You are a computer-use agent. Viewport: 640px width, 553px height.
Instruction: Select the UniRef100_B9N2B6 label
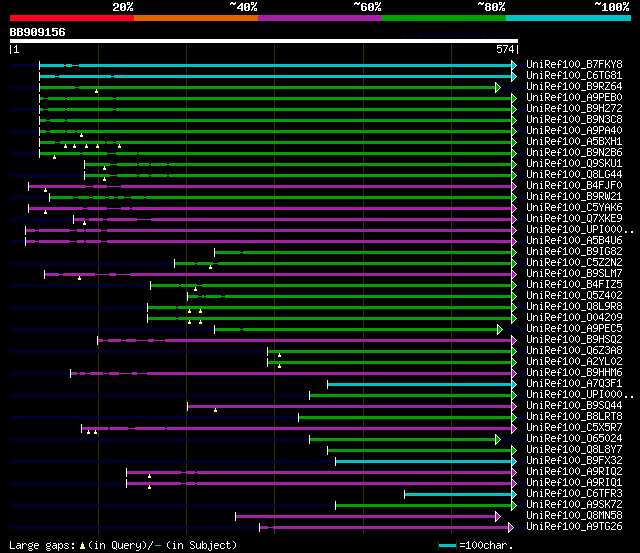click(574, 153)
